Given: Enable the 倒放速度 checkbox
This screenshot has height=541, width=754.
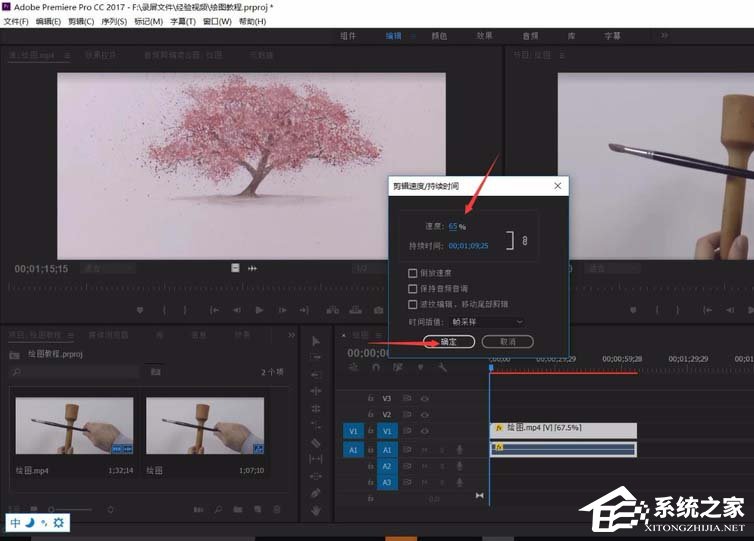Looking at the screenshot, I should pos(412,273).
